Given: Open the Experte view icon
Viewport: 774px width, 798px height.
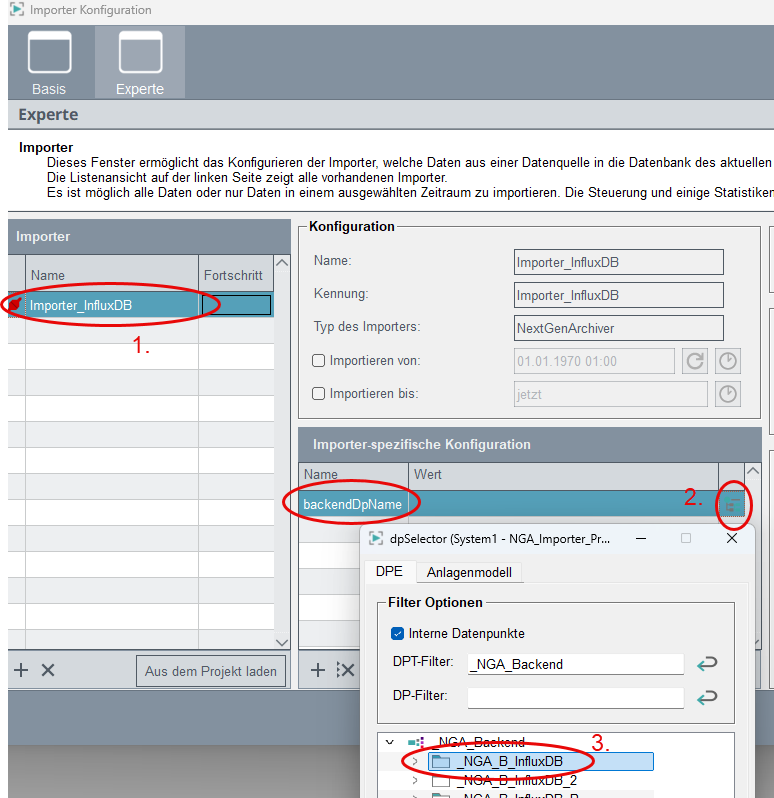Looking at the screenshot, I should click(x=140, y=52).
